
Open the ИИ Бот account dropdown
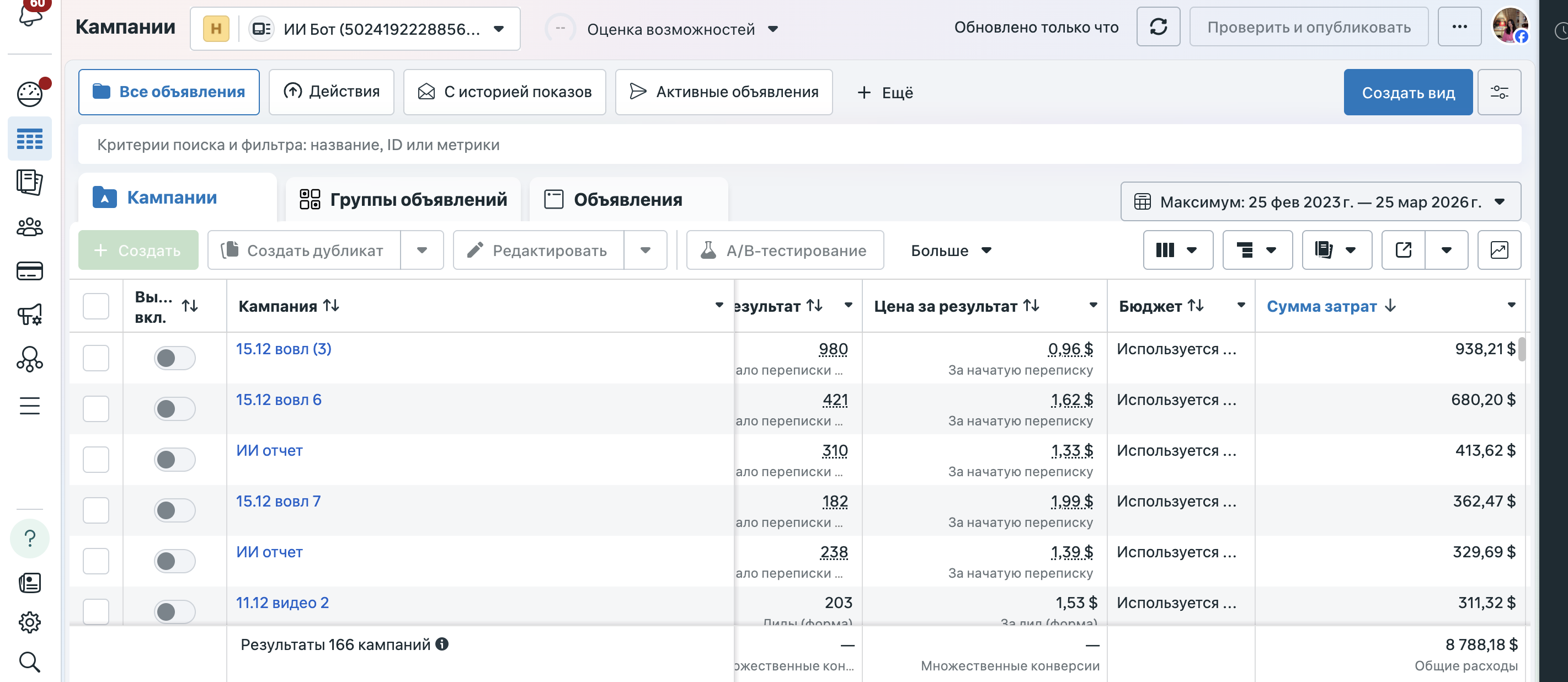(x=355, y=29)
